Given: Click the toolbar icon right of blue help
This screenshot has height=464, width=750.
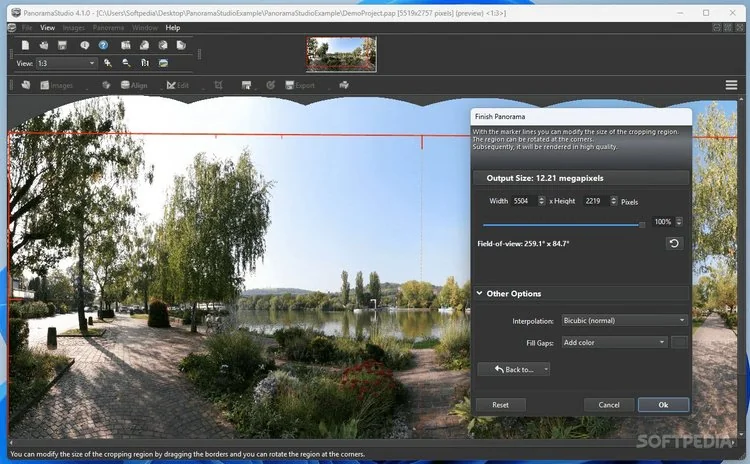Looking at the screenshot, I should [126, 45].
